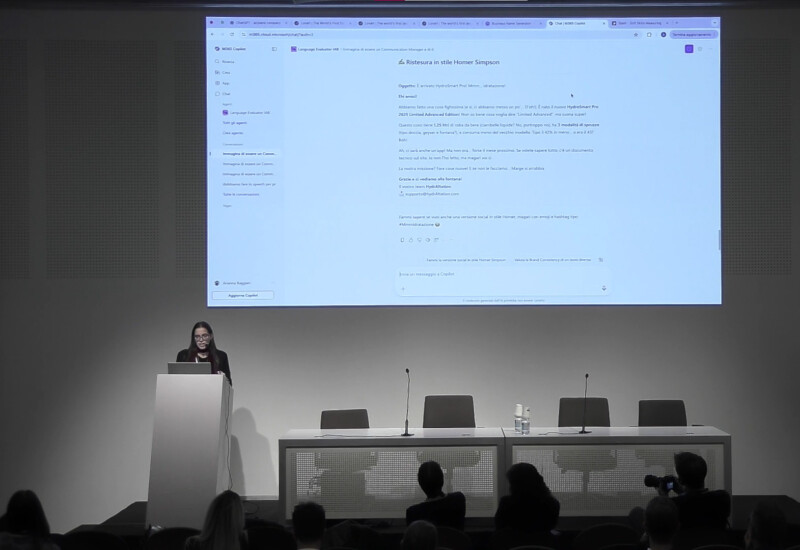Click the plus attachment icon in the message box

(403, 288)
